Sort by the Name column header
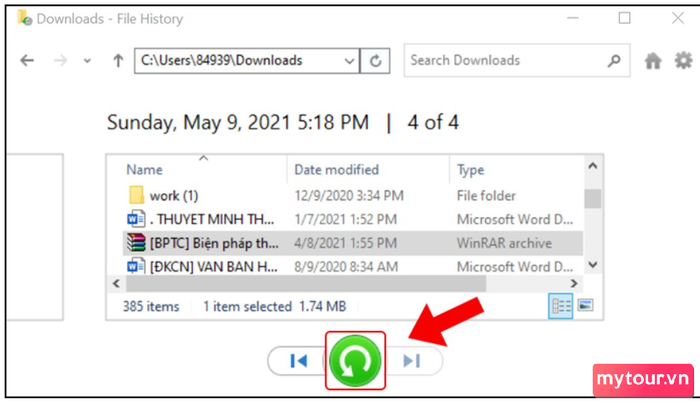The image size is (700, 405). pyautogui.click(x=144, y=170)
